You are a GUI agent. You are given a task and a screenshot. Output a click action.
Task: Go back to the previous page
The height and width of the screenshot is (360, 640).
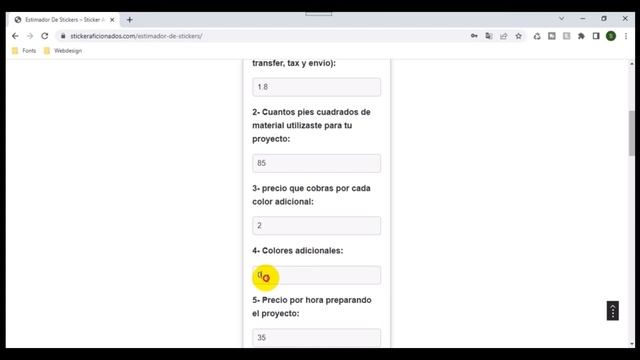point(15,36)
